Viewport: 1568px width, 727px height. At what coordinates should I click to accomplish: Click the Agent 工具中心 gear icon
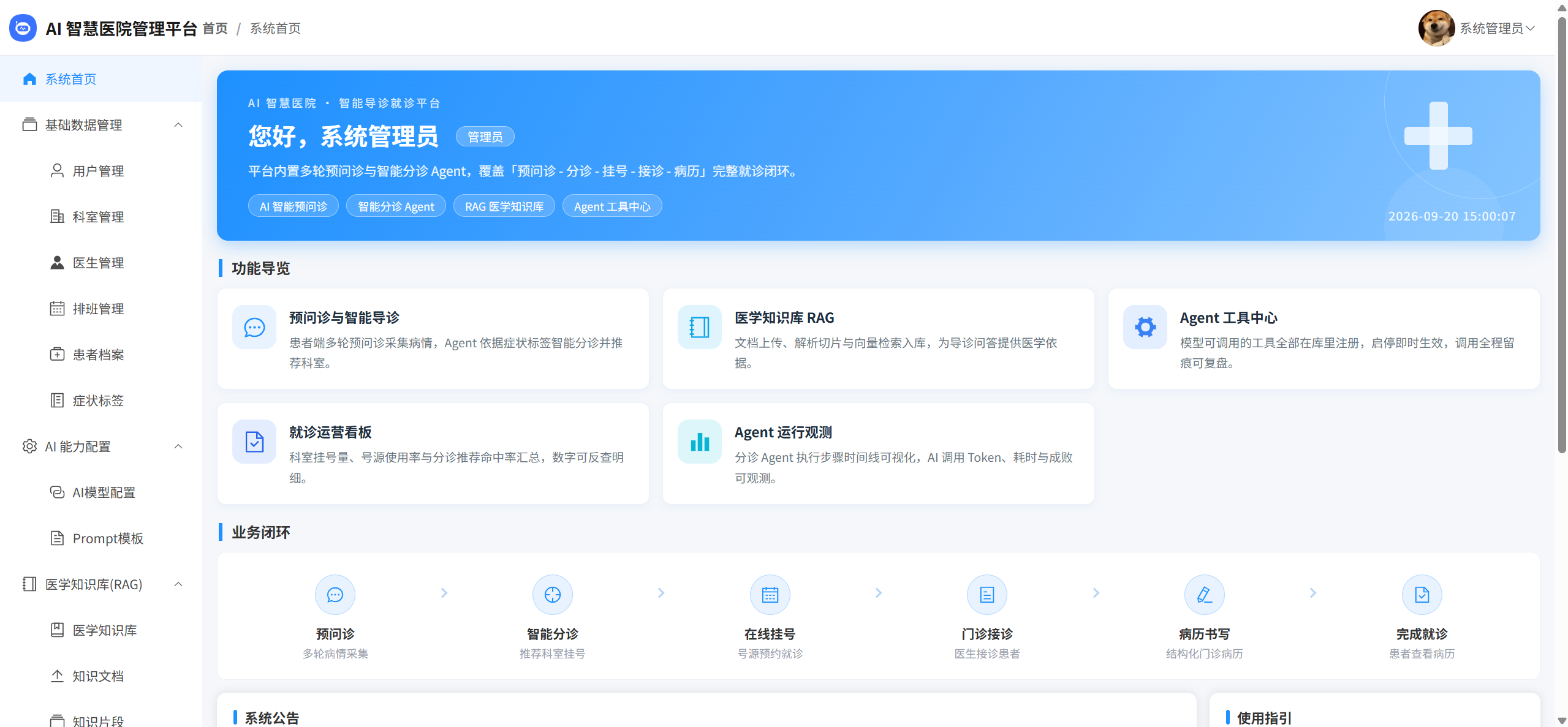1145,327
